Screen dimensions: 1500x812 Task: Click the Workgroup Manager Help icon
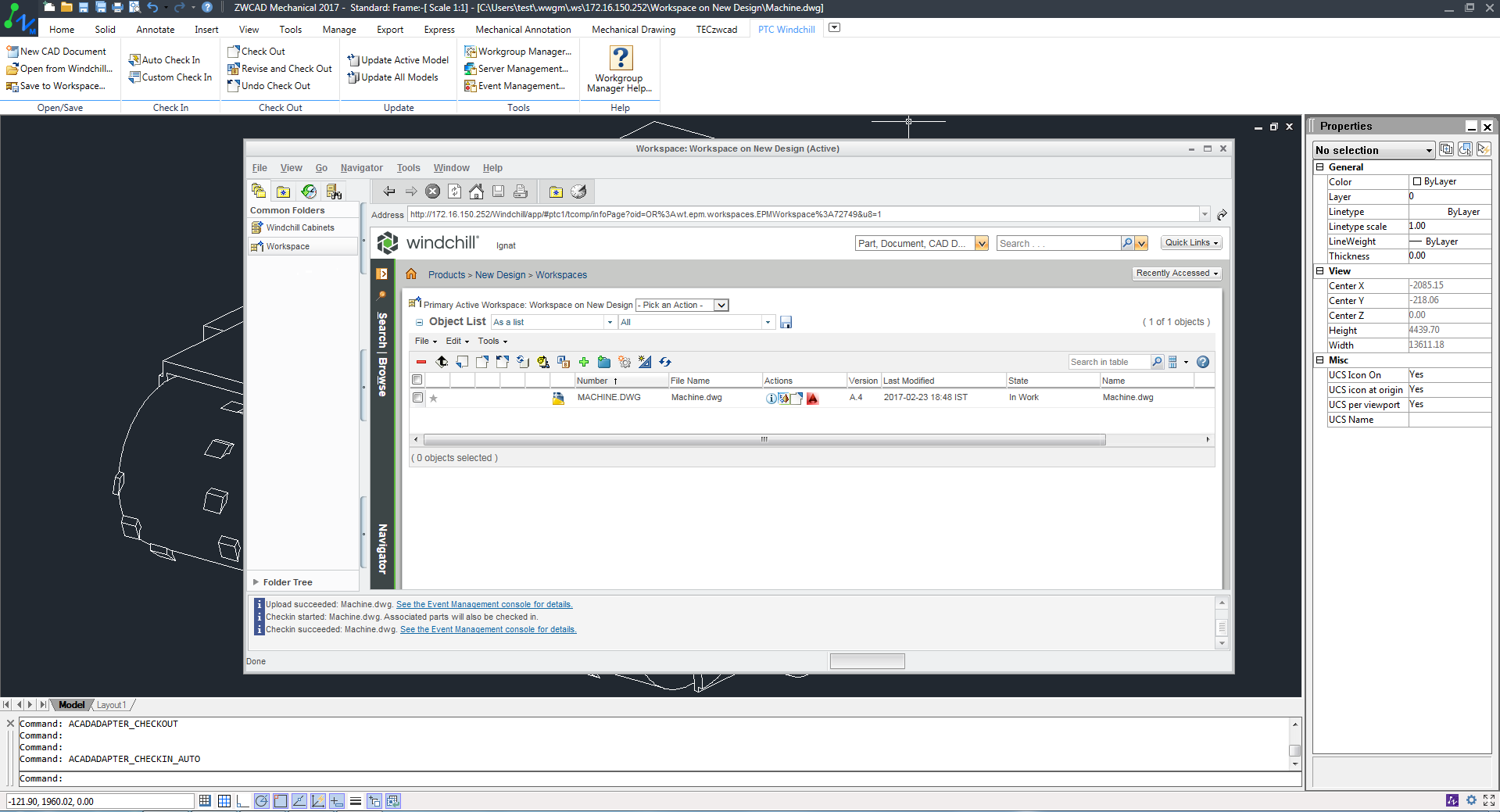(x=620, y=59)
